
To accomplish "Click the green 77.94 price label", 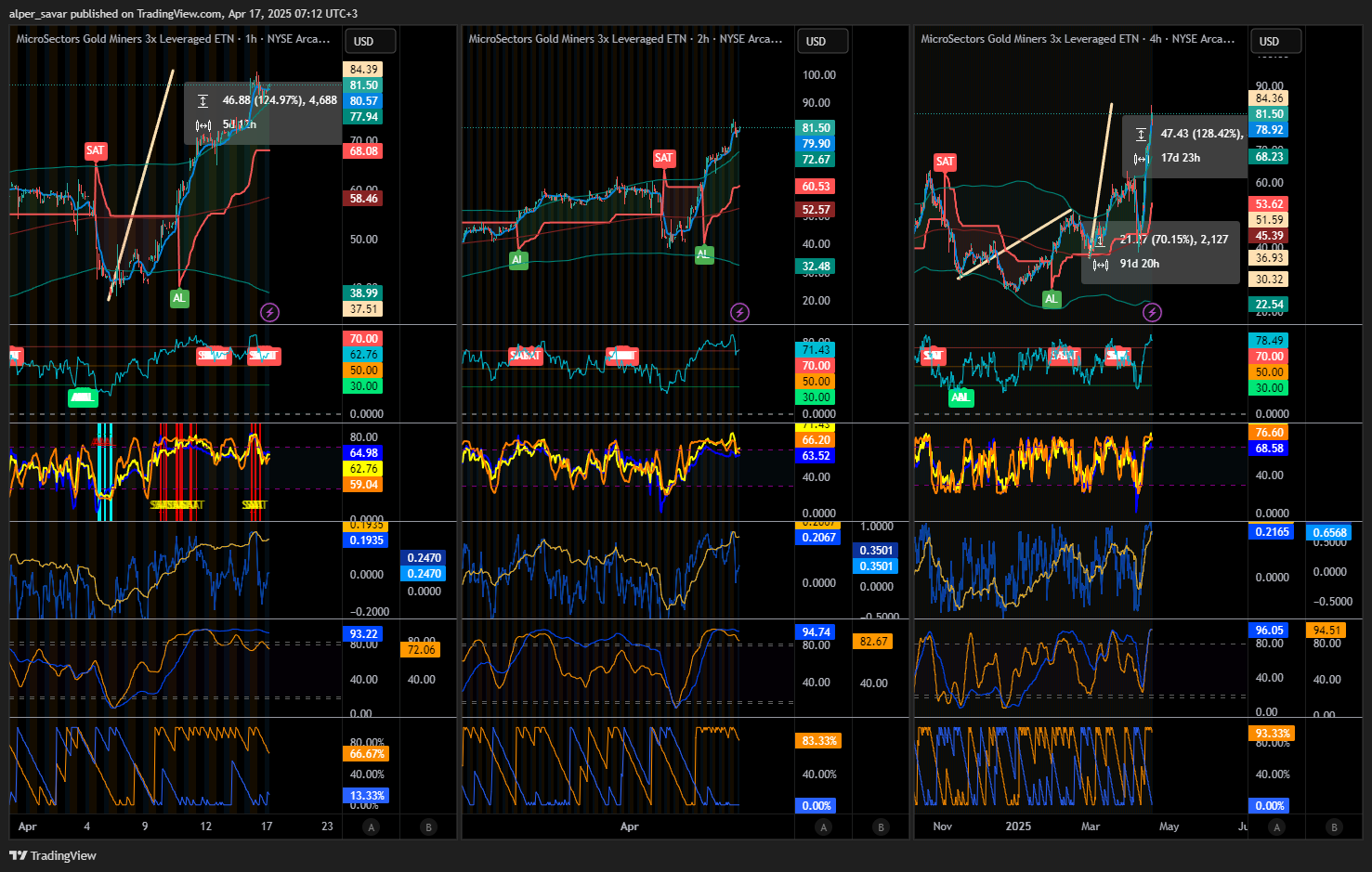I will pyautogui.click(x=363, y=117).
